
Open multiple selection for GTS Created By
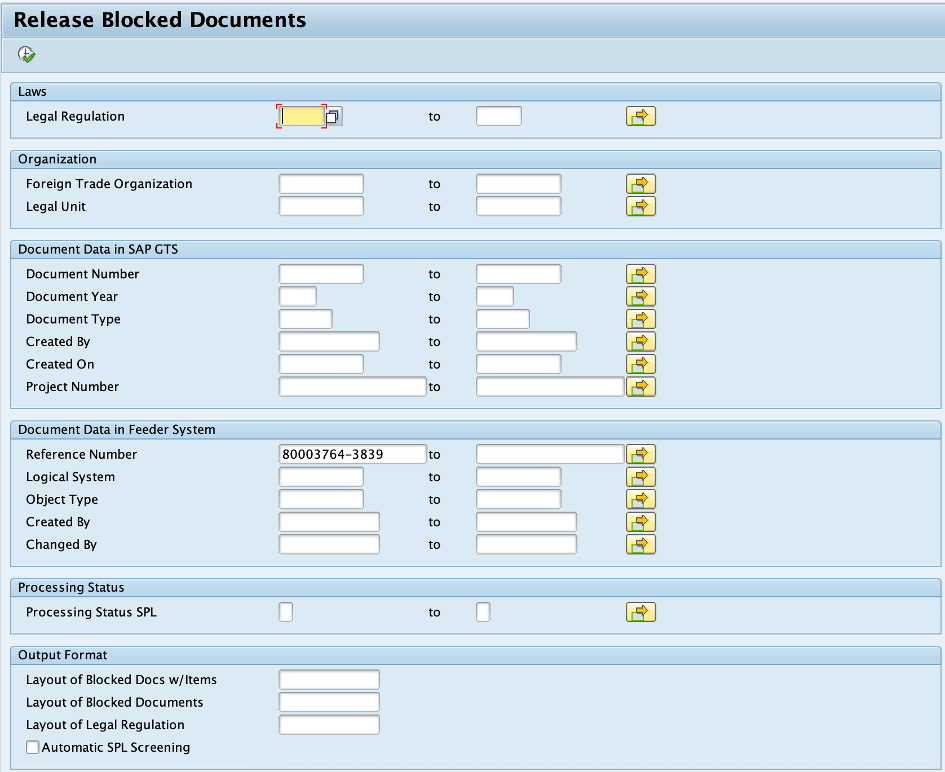point(641,342)
